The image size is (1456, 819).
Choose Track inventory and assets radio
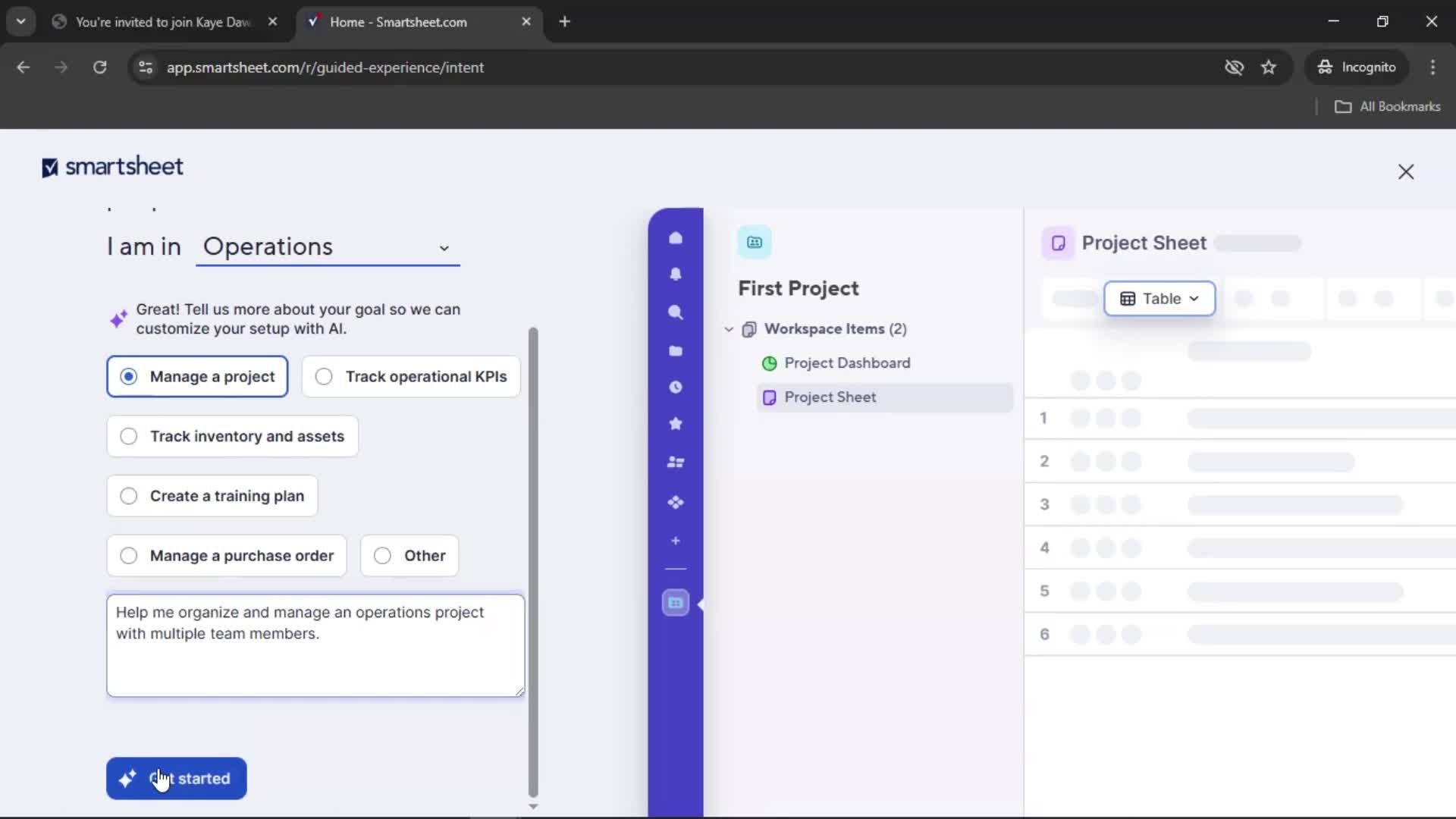coord(232,436)
